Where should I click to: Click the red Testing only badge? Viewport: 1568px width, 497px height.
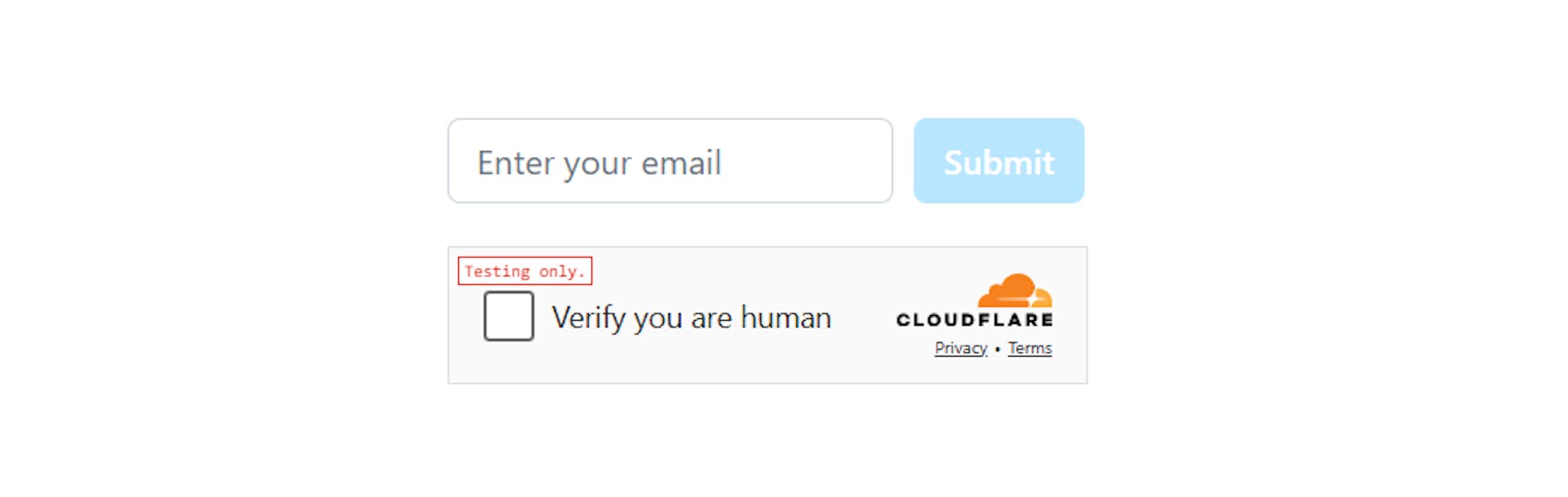(524, 271)
